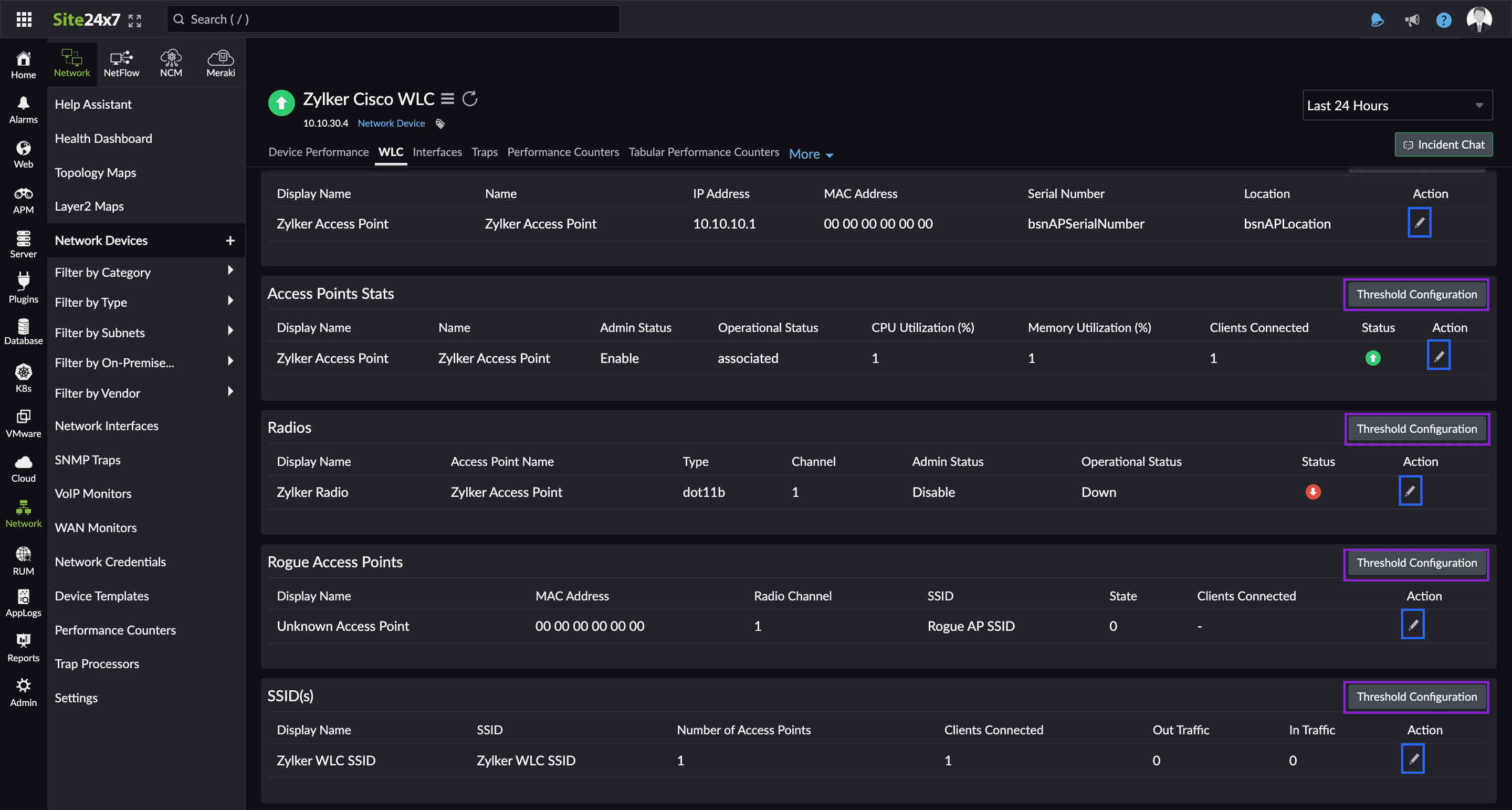Open the Home section
Viewport: 1512px width, 810px height.
tap(24, 65)
